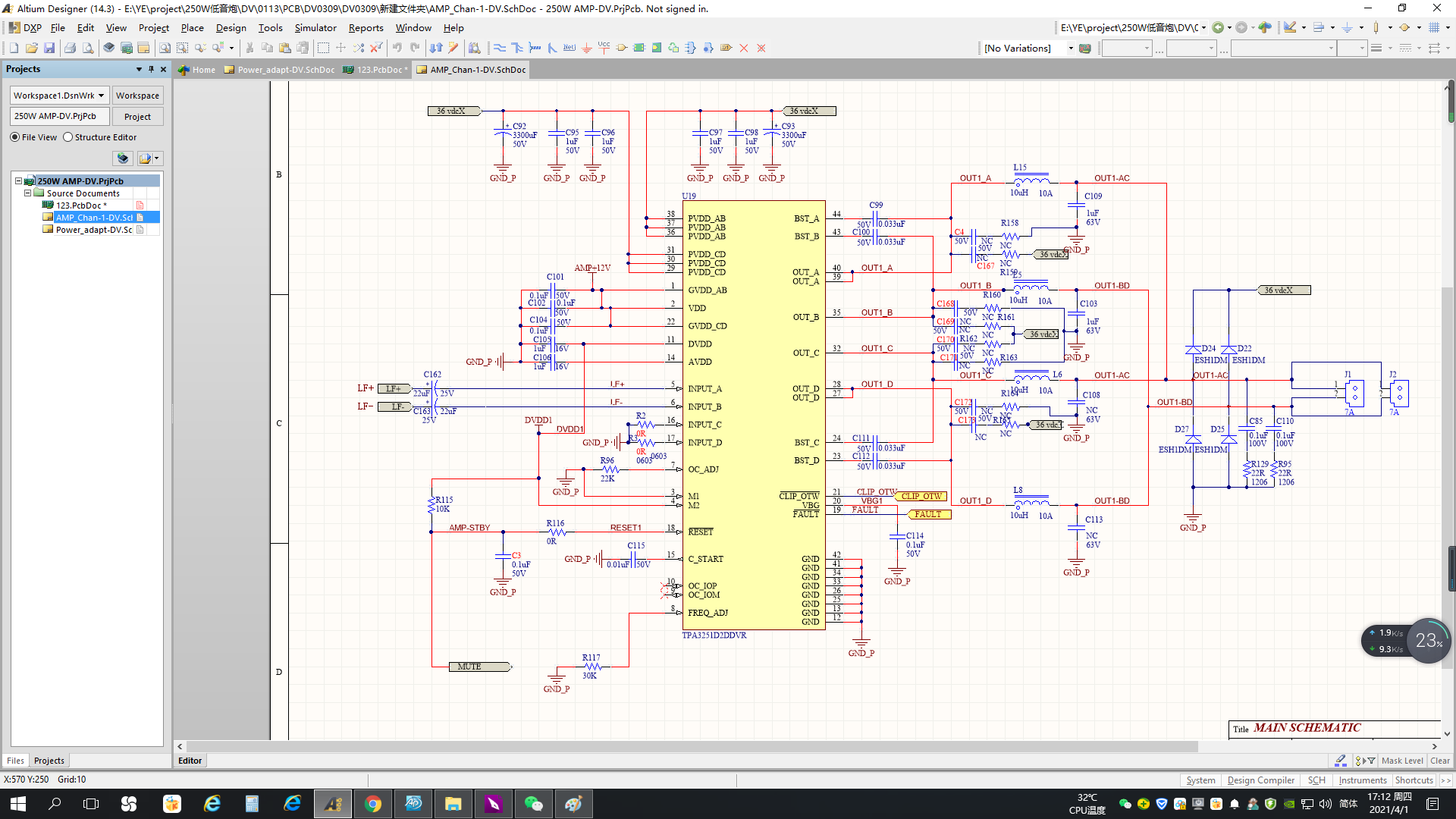This screenshot has height=819, width=1456.
Task: Click the GND Power Port icon
Action: (586, 48)
